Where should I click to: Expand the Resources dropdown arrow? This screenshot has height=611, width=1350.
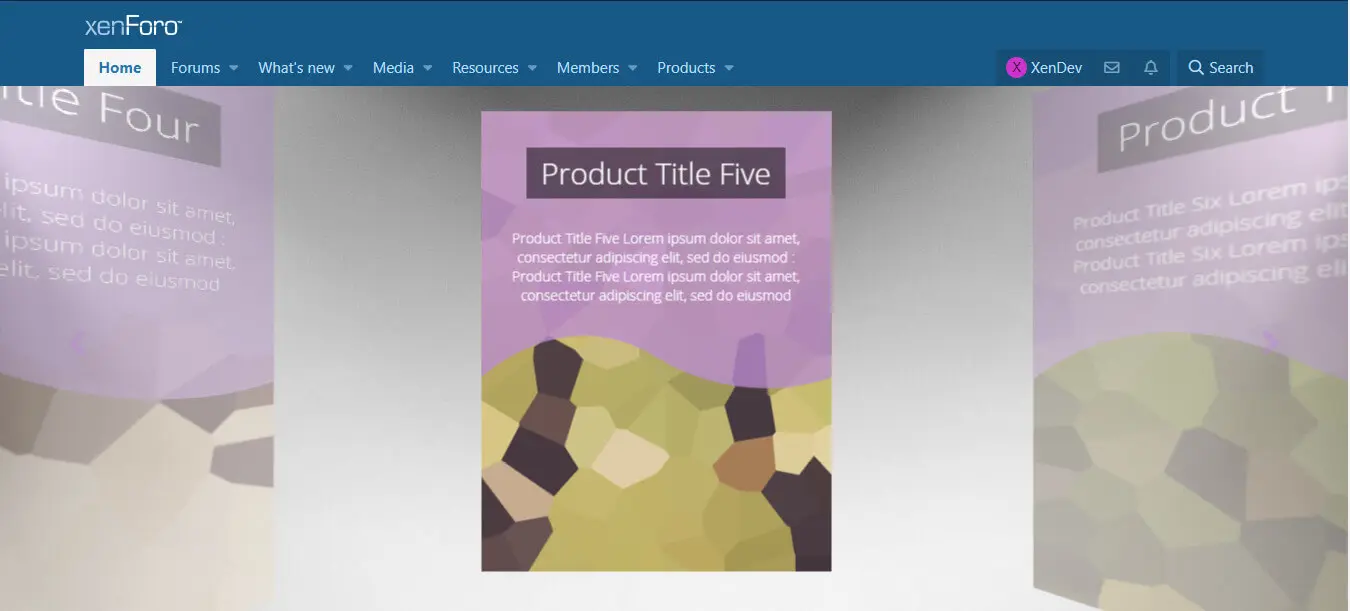pos(532,68)
